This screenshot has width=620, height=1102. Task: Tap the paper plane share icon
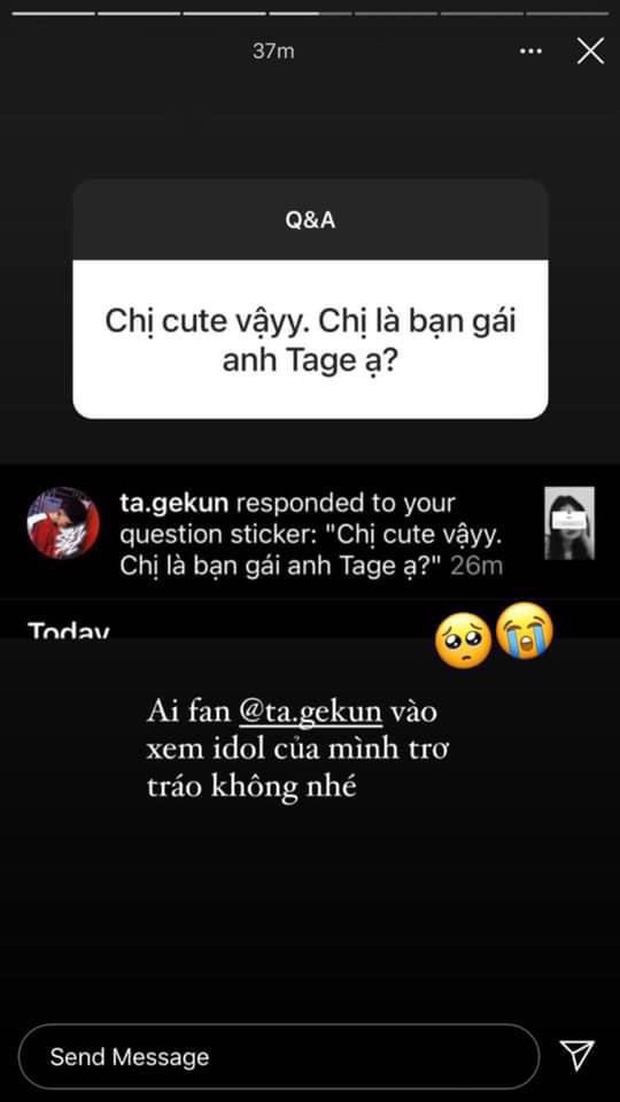(x=576, y=1056)
